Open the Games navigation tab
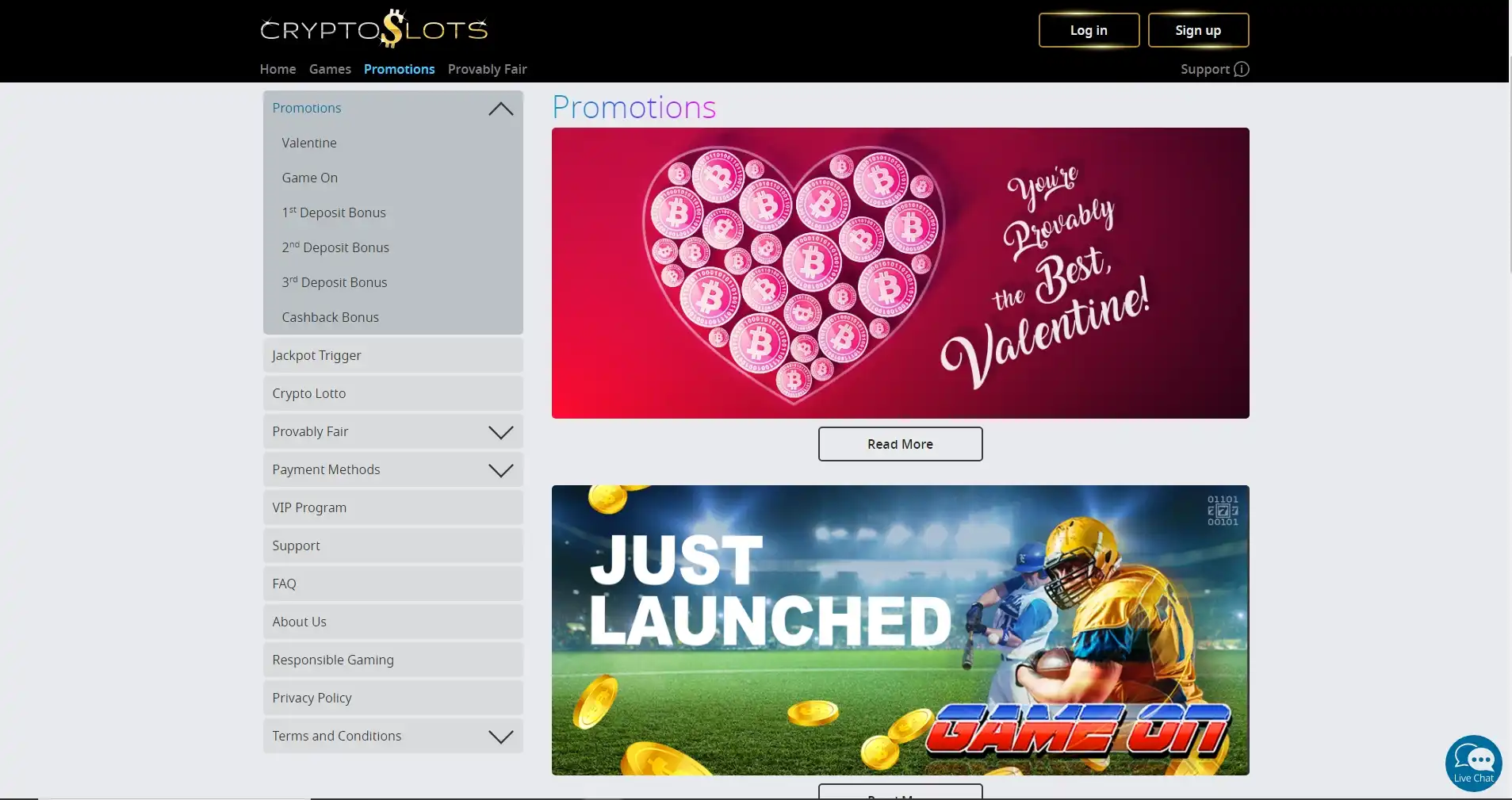1512x800 pixels. pos(330,69)
